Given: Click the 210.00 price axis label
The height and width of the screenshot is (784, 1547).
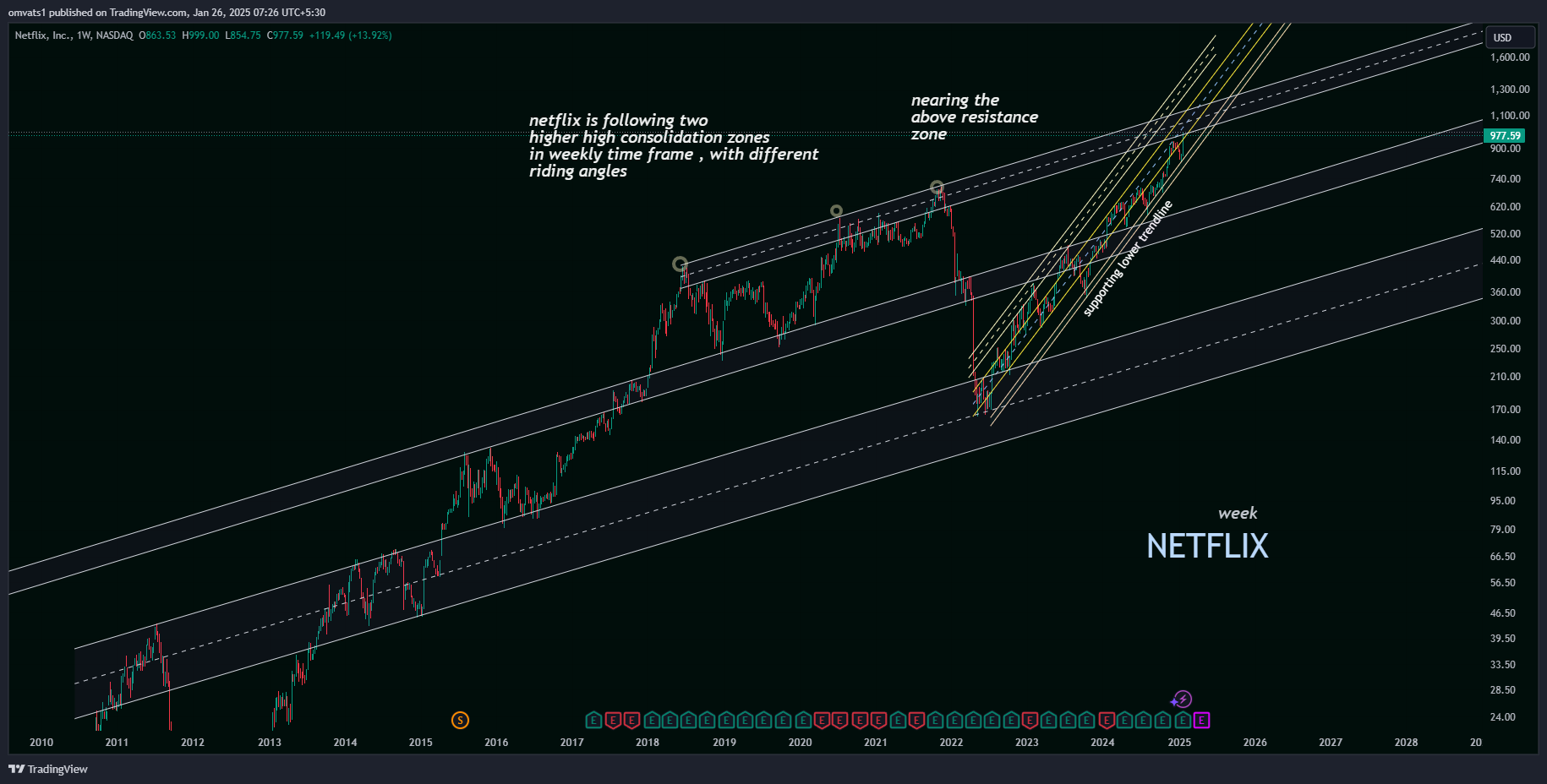Looking at the screenshot, I should click(1506, 377).
